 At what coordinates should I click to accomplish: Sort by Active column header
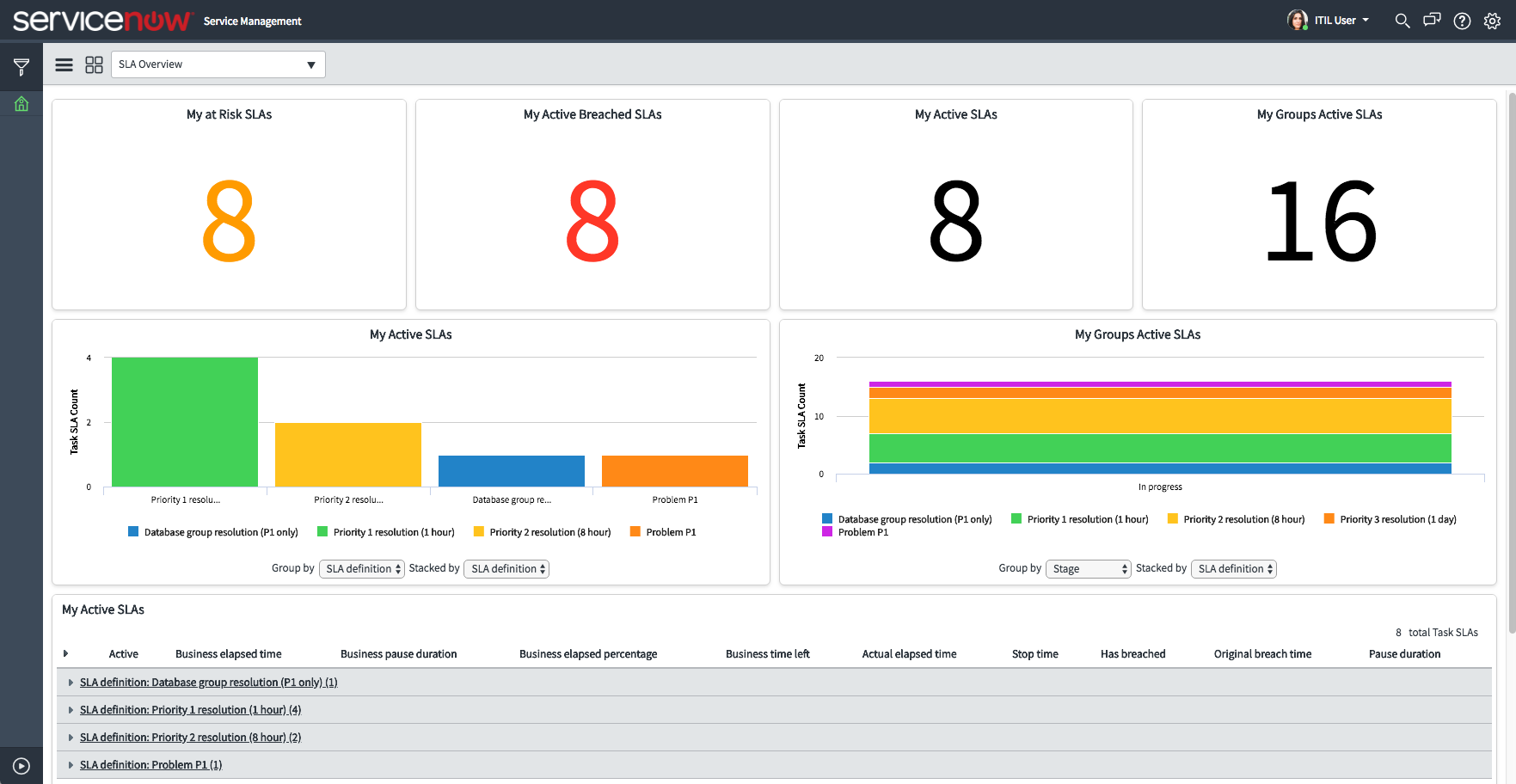point(123,654)
